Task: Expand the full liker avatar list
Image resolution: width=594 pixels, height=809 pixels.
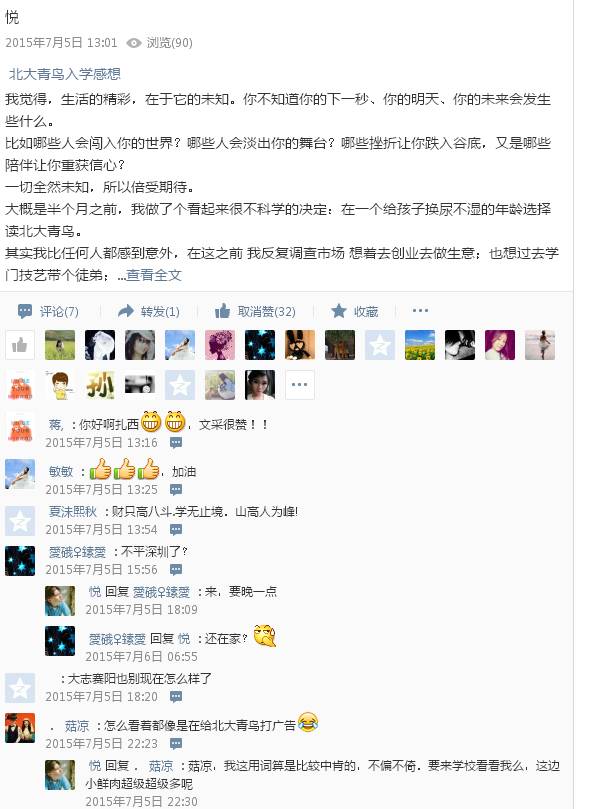Action: 300,385
